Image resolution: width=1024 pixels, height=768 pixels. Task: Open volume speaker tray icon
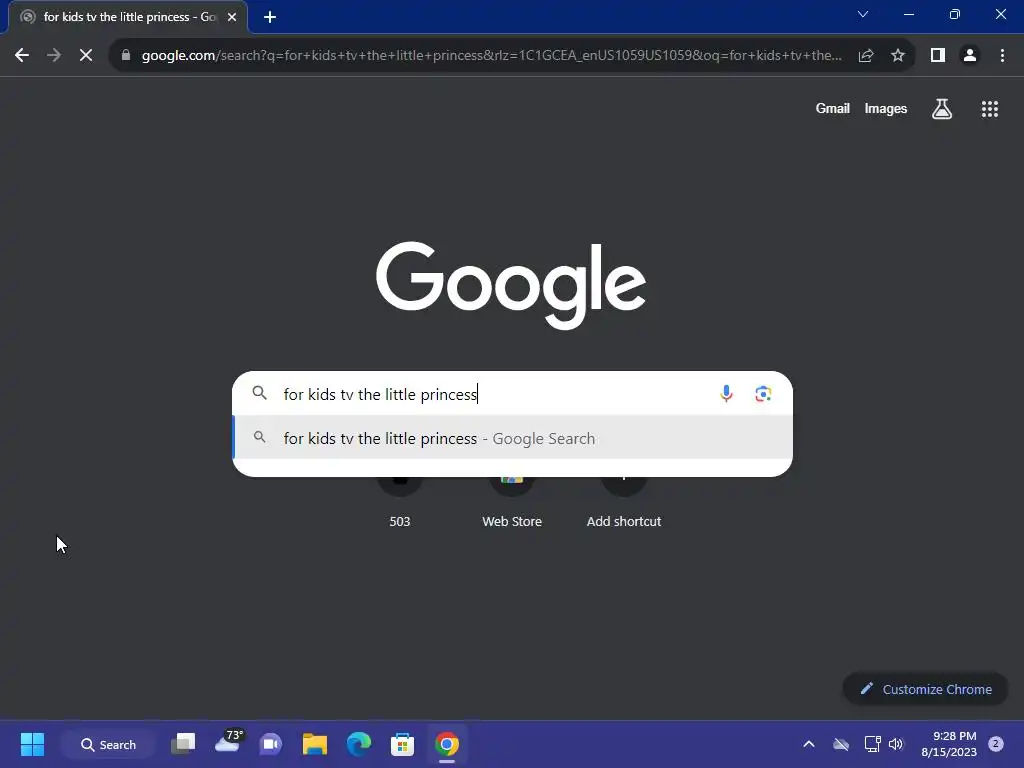(x=896, y=744)
